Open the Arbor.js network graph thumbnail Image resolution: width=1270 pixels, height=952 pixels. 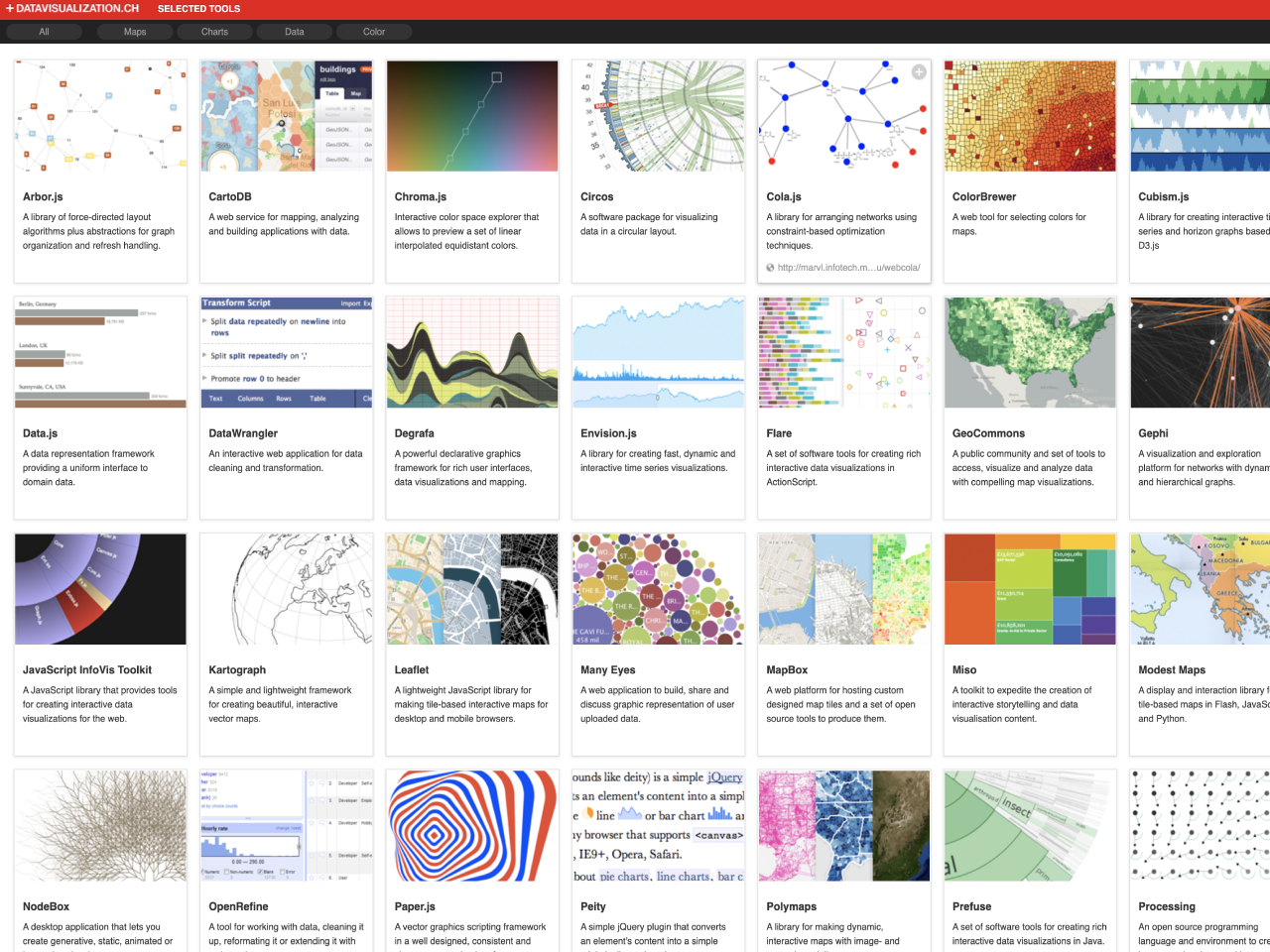pyautogui.click(x=100, y=116)
